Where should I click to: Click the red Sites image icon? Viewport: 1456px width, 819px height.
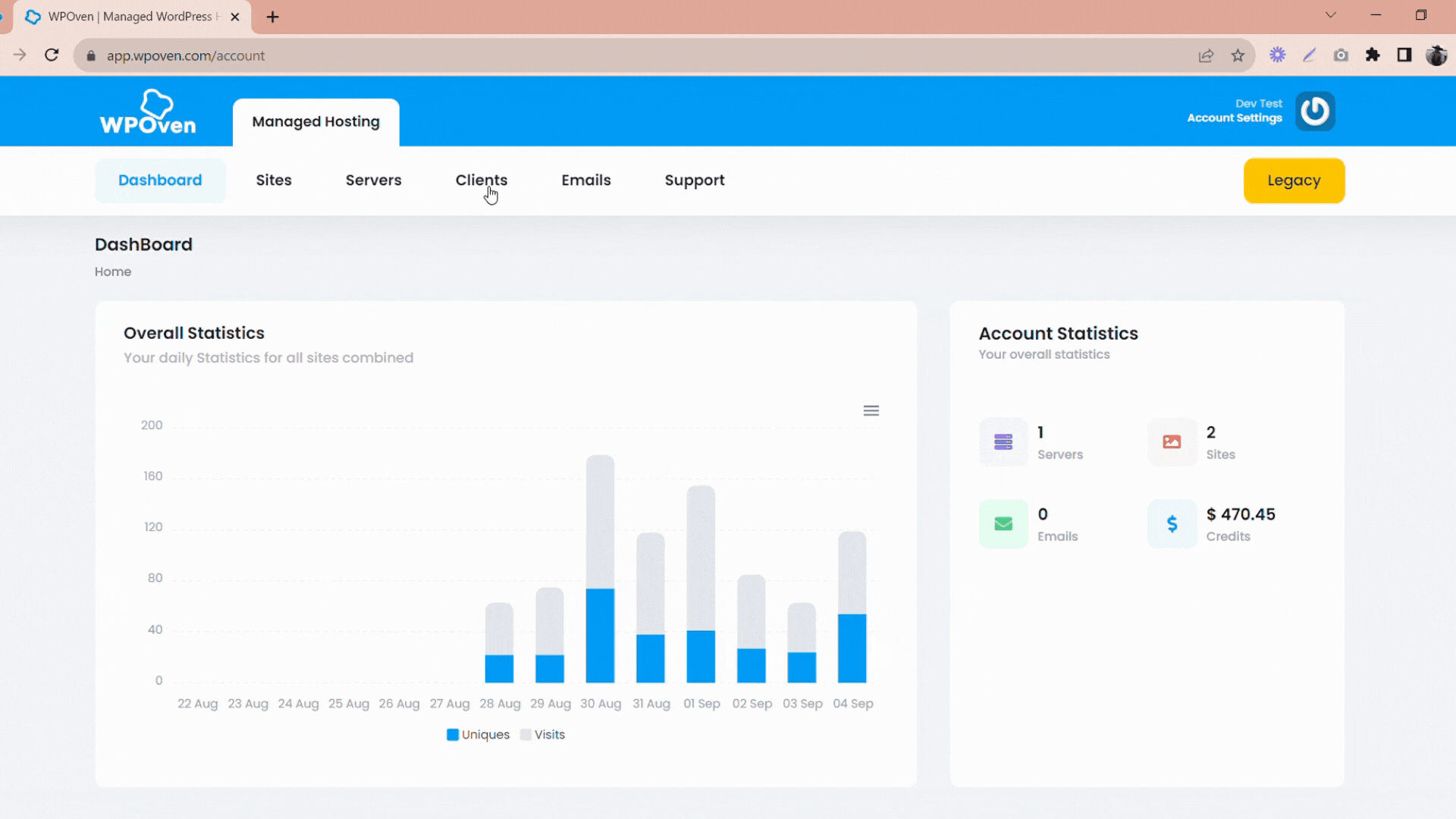point(1172,442)
